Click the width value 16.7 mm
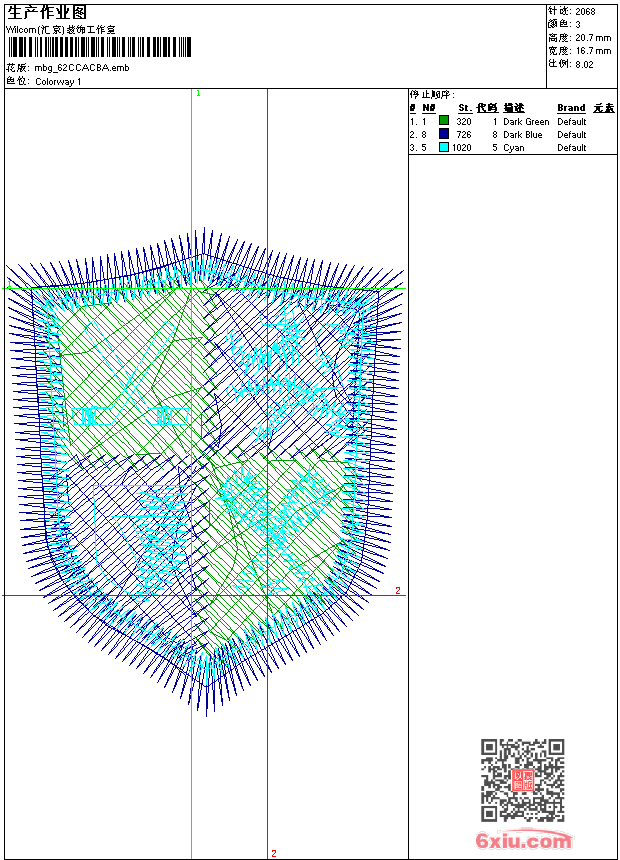620x860 pixels. (593, 51)
